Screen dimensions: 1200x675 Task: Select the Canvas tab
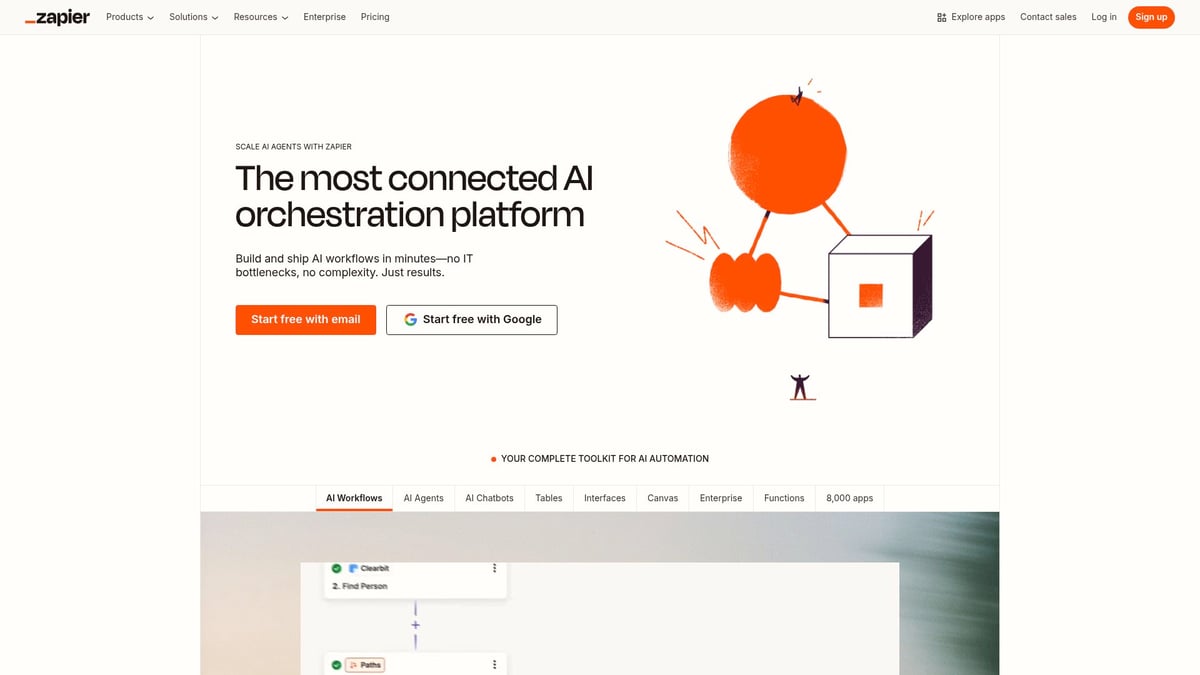pyautogui.click(x=662, y=498)
